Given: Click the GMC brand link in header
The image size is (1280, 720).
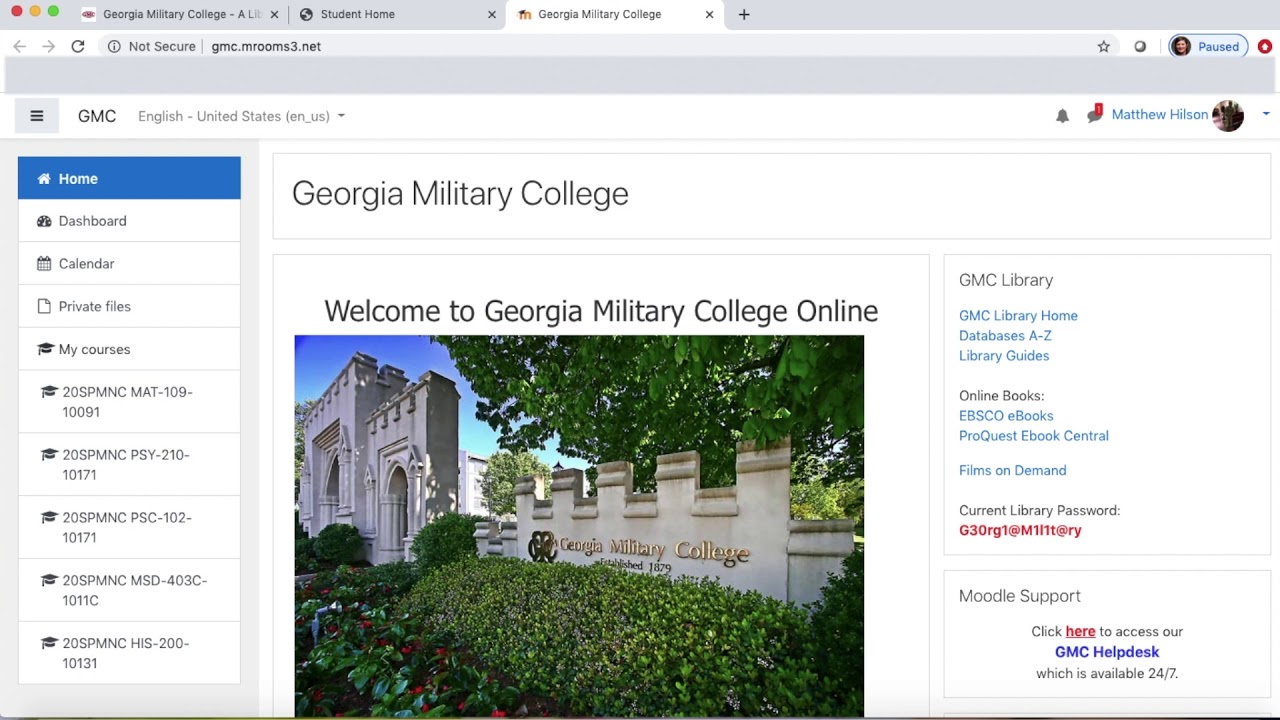Looking at the screenshot, I should (x=97, y=116).
